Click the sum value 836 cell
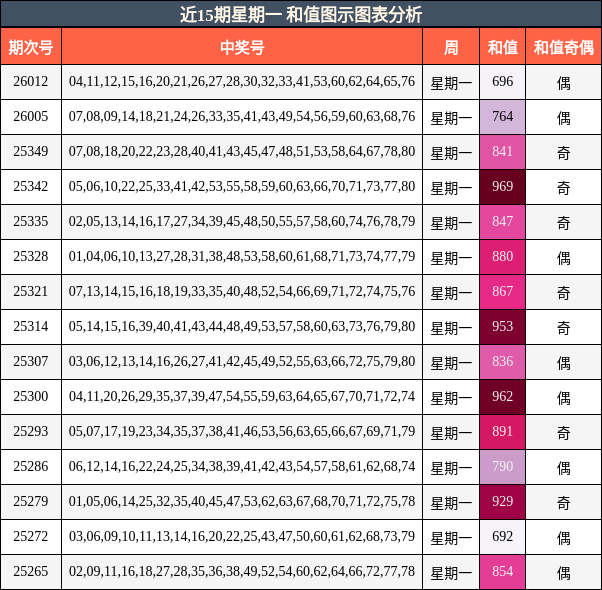 (x=503, y=361)
